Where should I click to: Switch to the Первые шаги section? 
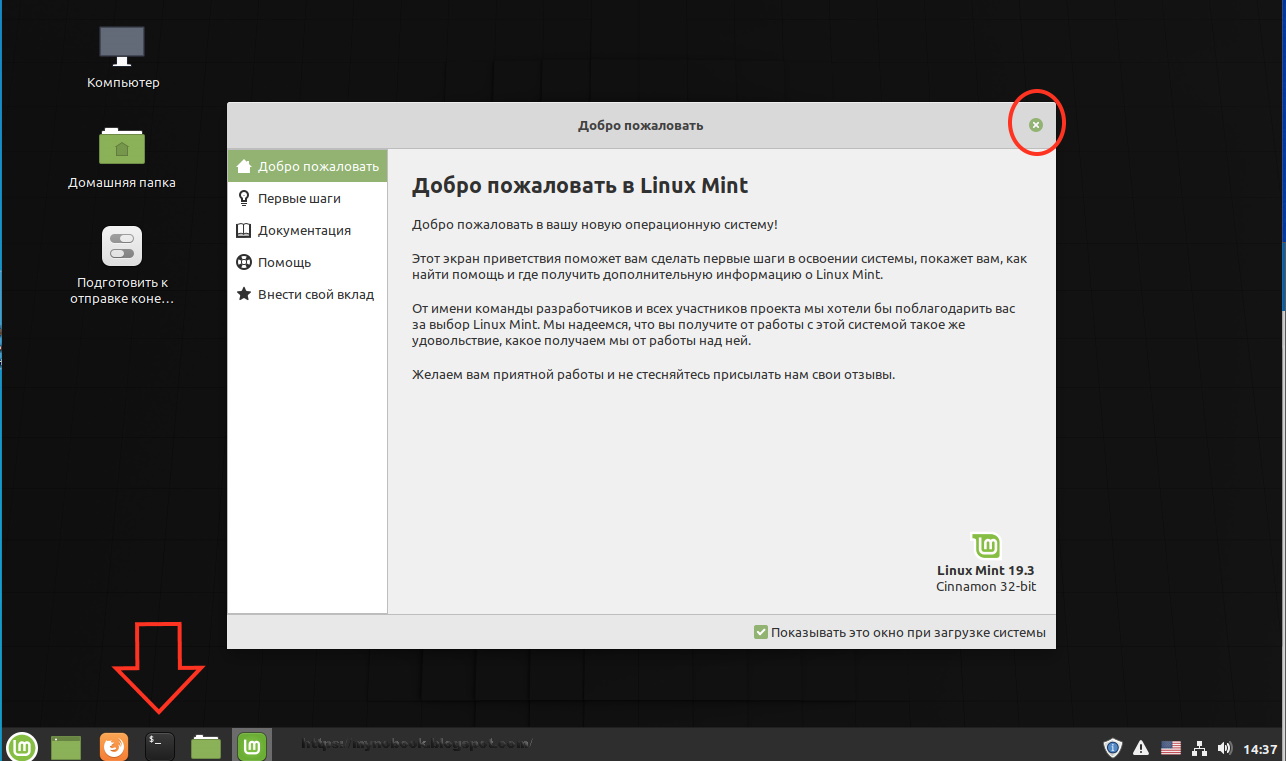coord(307,198)
